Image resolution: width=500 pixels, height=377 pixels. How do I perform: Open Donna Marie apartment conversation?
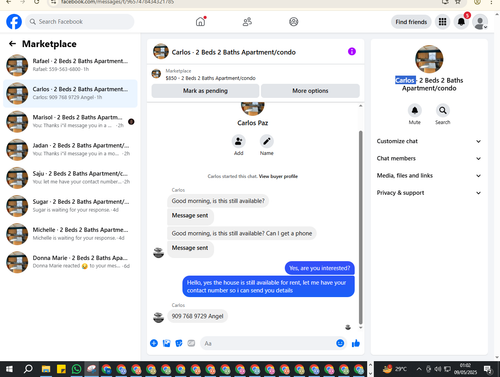pyautogui.click(x=70, y=262)
